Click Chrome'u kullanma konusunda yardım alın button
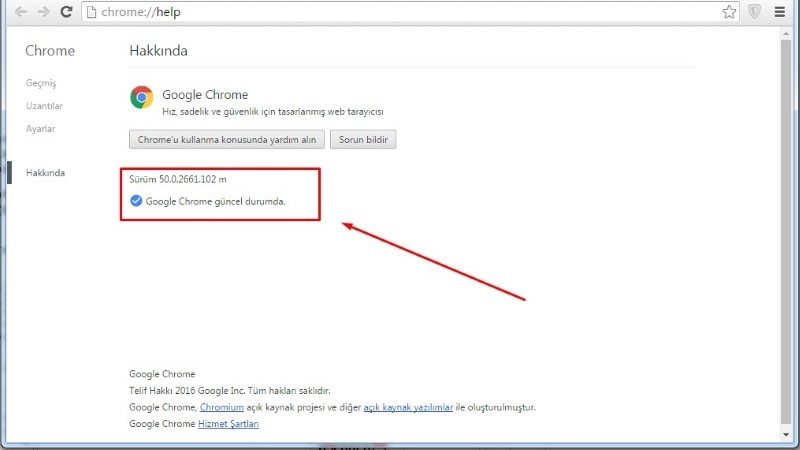Screen dimensions: 800x450 pyautogui.click(x=227, y=139)
